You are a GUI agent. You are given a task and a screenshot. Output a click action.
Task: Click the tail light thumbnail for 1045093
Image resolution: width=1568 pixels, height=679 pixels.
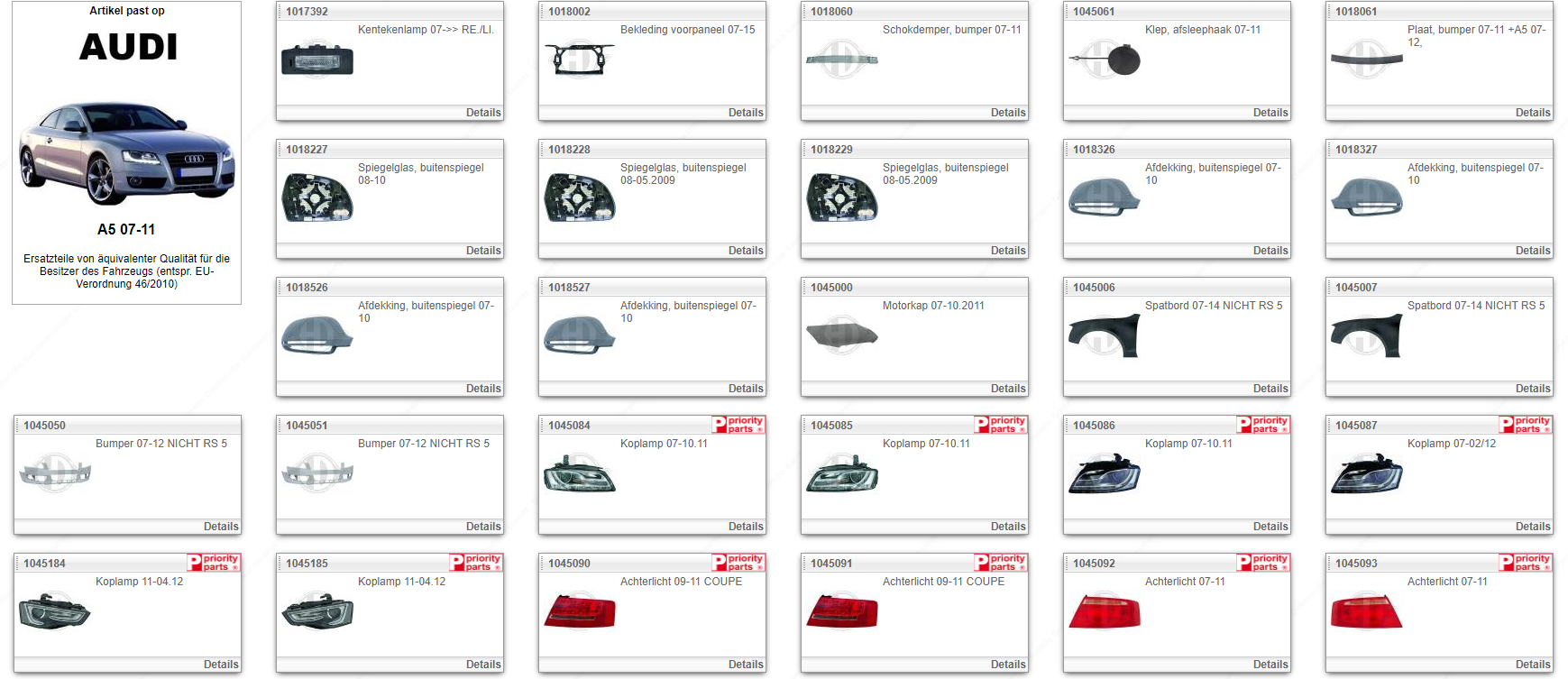click(1367, 611)
